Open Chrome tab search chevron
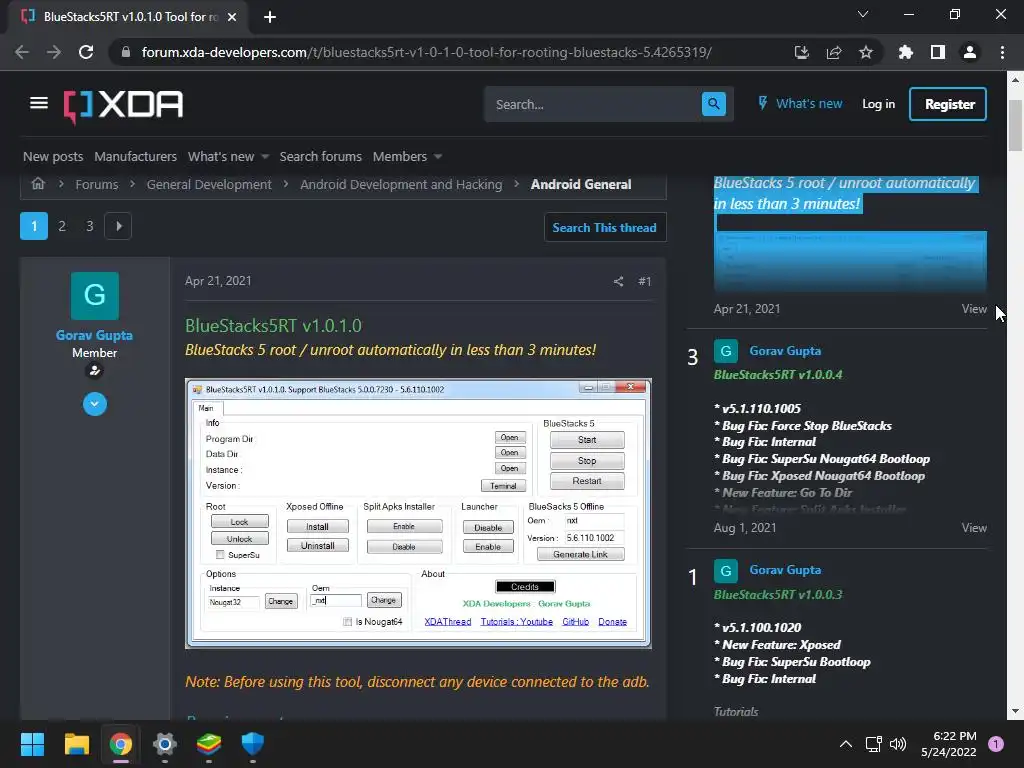1024x768 pixels. (x=863, y=14)
